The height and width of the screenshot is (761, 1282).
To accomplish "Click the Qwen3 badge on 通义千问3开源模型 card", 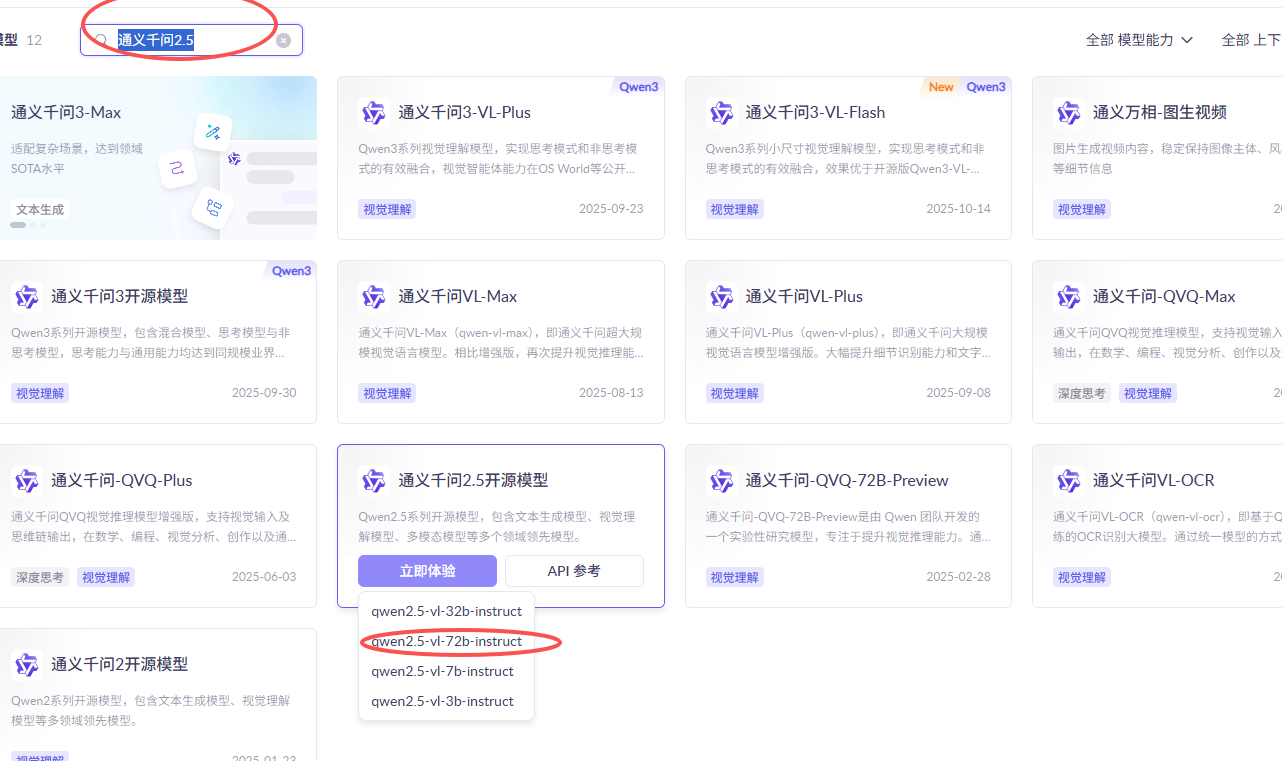I will point(292,271).
